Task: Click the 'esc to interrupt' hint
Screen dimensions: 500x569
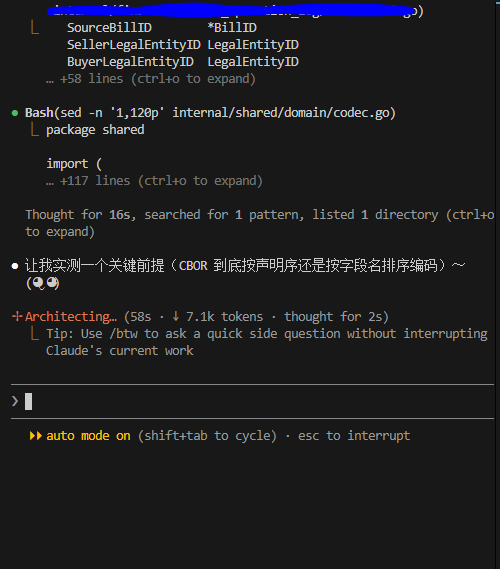Action: [x=354, y=435]
